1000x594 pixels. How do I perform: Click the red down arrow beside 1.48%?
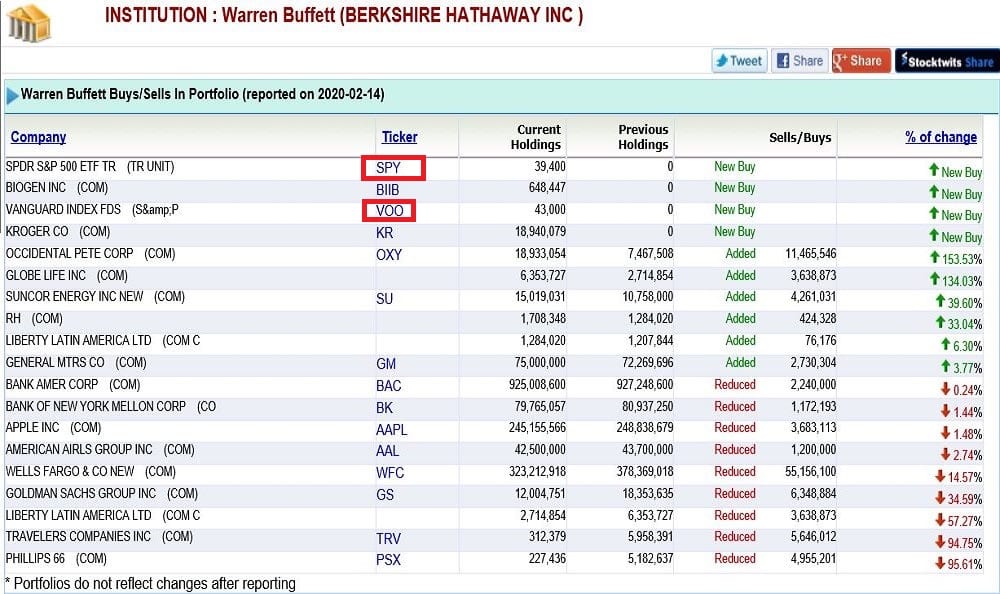pyautogui.click(x=946, y=432)
